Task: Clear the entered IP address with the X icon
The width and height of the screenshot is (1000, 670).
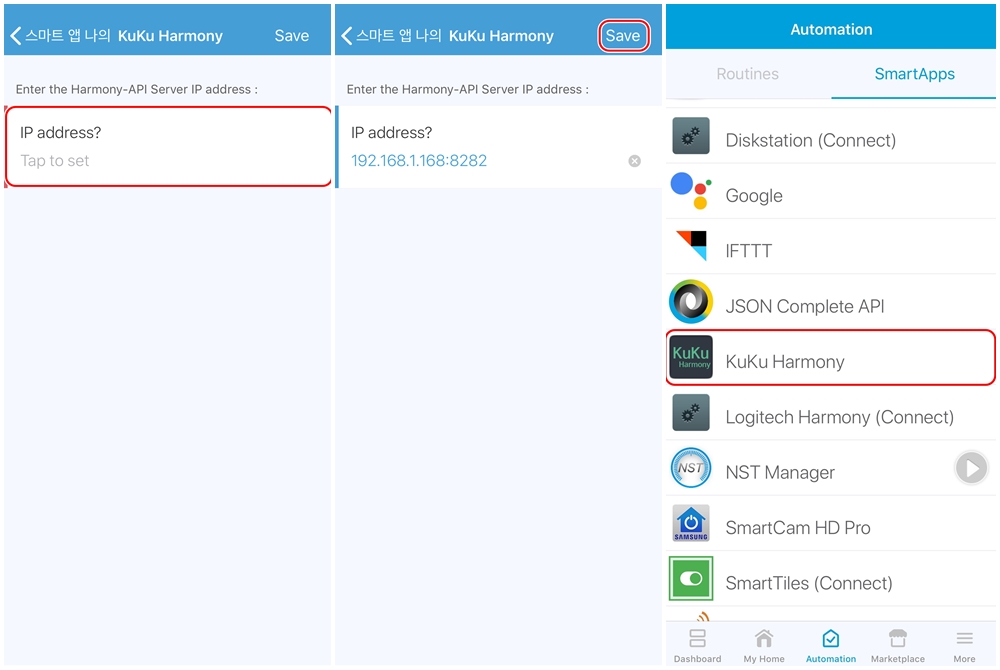Action: [x=635, y=161]
